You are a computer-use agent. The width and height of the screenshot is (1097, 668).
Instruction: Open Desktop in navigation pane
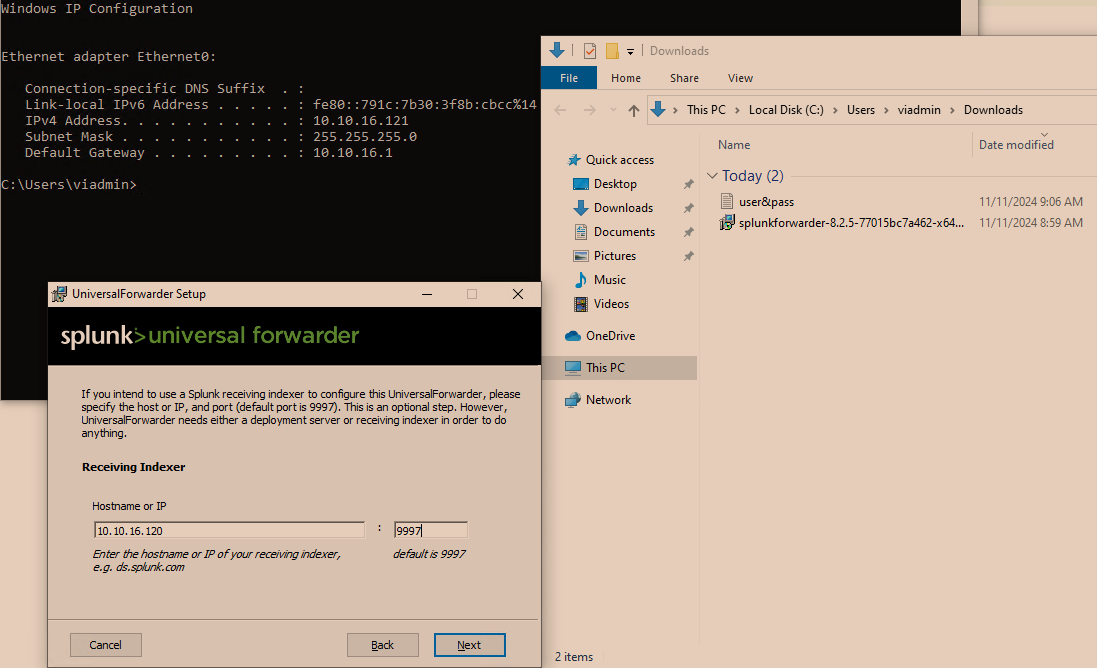pos(615,184)
